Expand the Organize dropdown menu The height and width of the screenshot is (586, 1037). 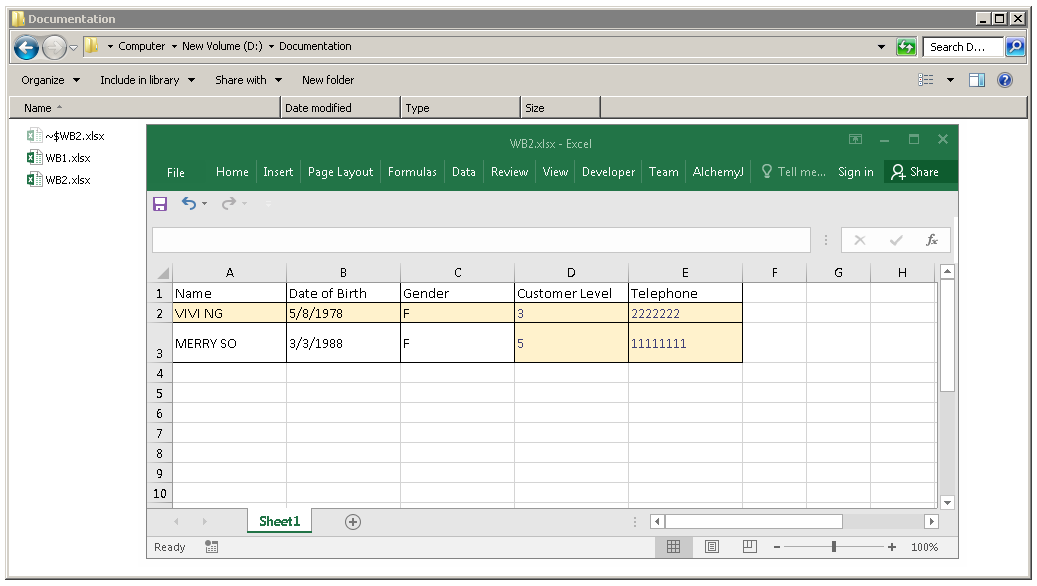(x=50, y=80)
